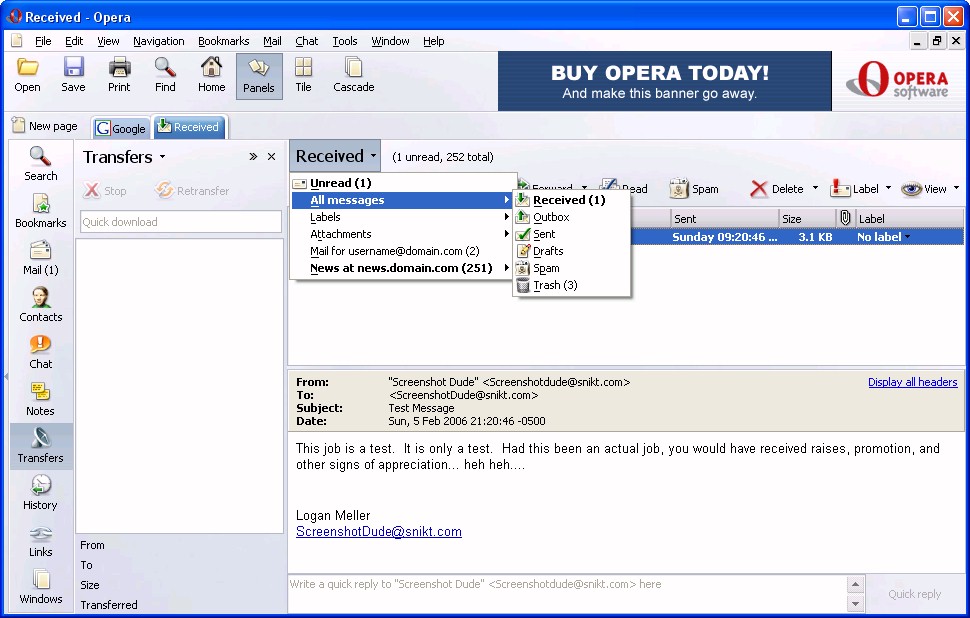
Task: Click the Buy Opera Today banner
Action: 664,81
